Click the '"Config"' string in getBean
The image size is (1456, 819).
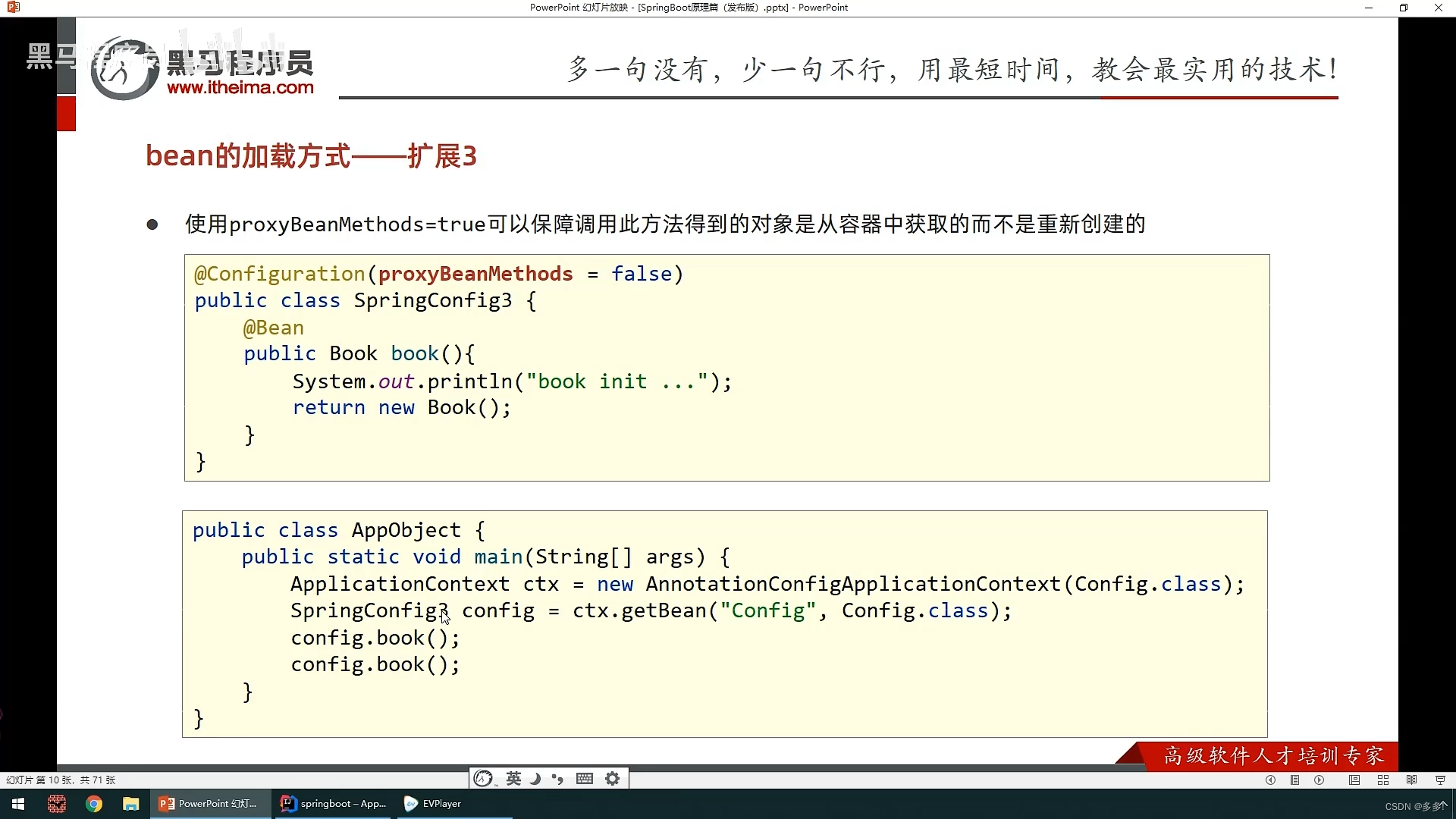pos(767,610)
